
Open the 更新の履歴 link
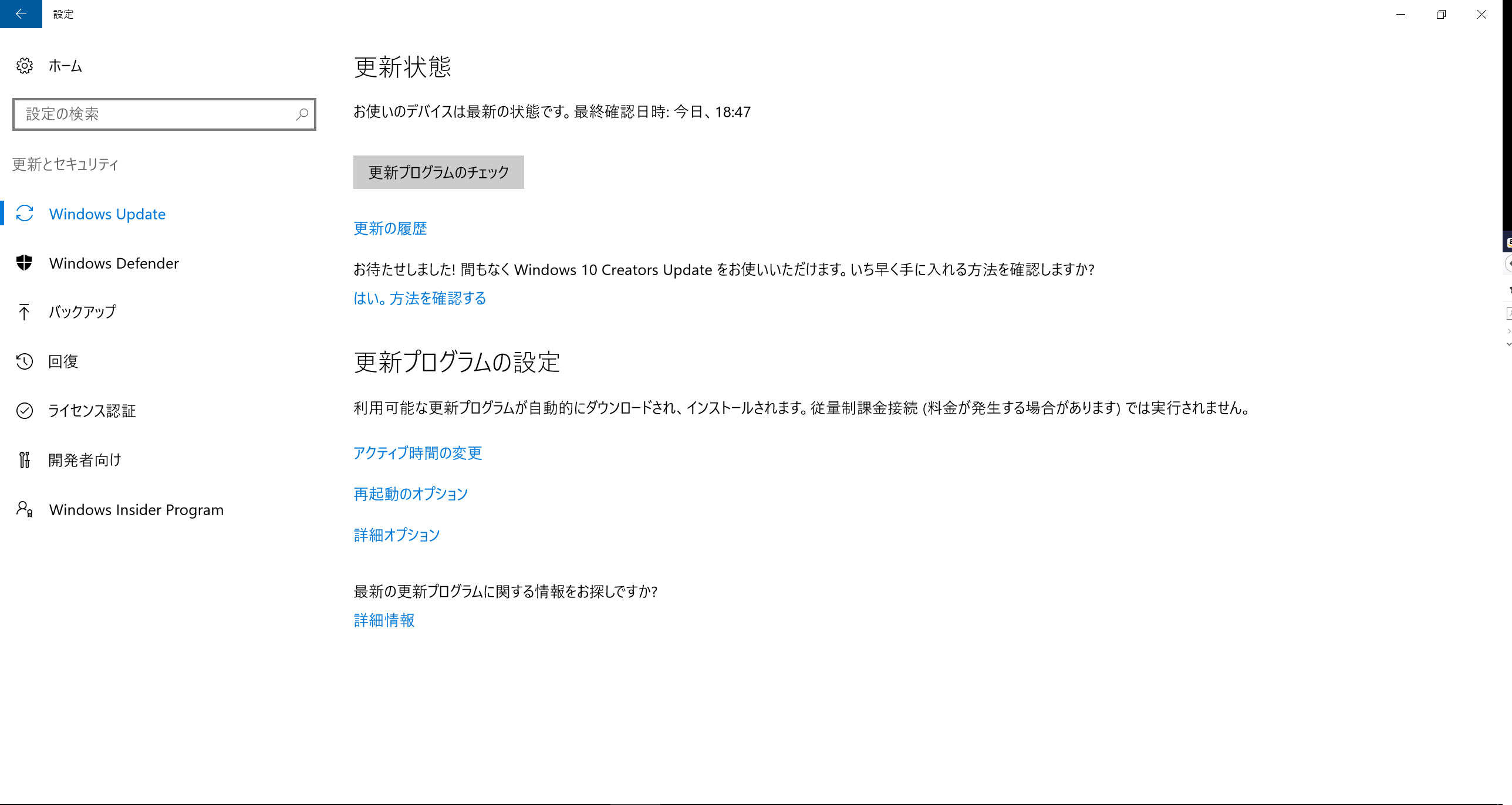(x=390, y=229)
